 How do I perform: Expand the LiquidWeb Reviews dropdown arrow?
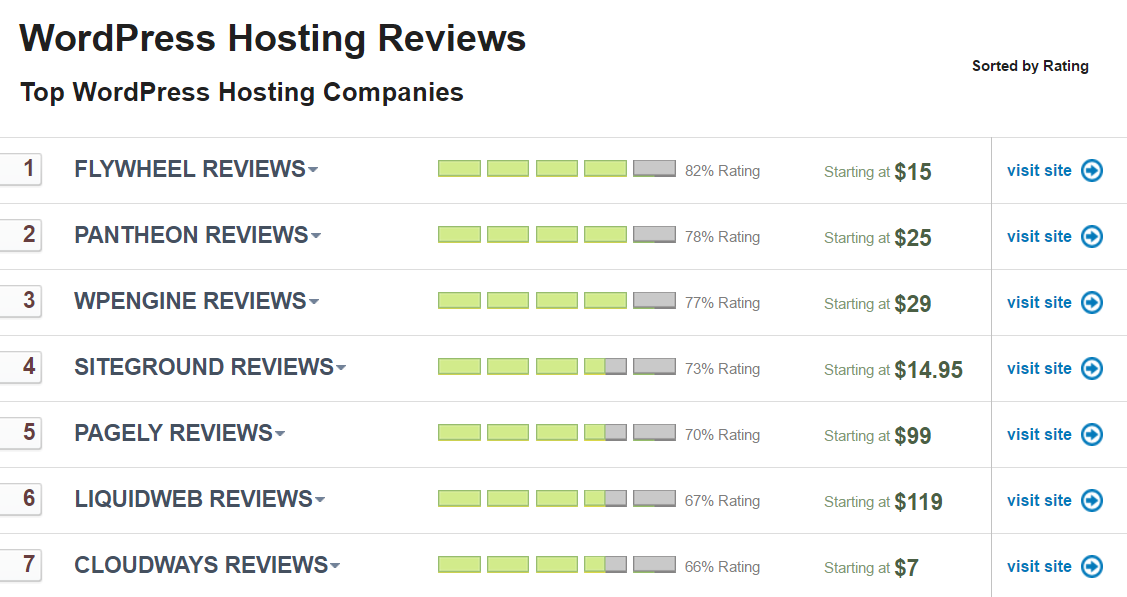pos(321,501)
